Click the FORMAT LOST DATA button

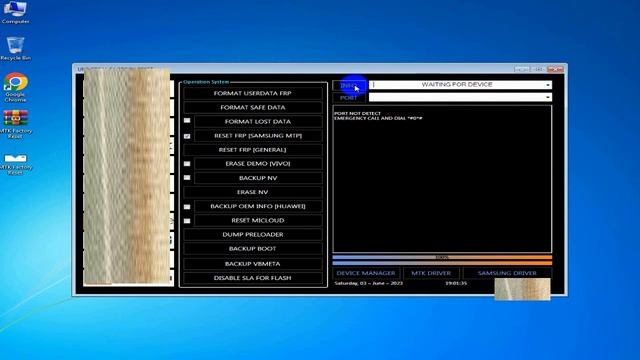(258, 121)
